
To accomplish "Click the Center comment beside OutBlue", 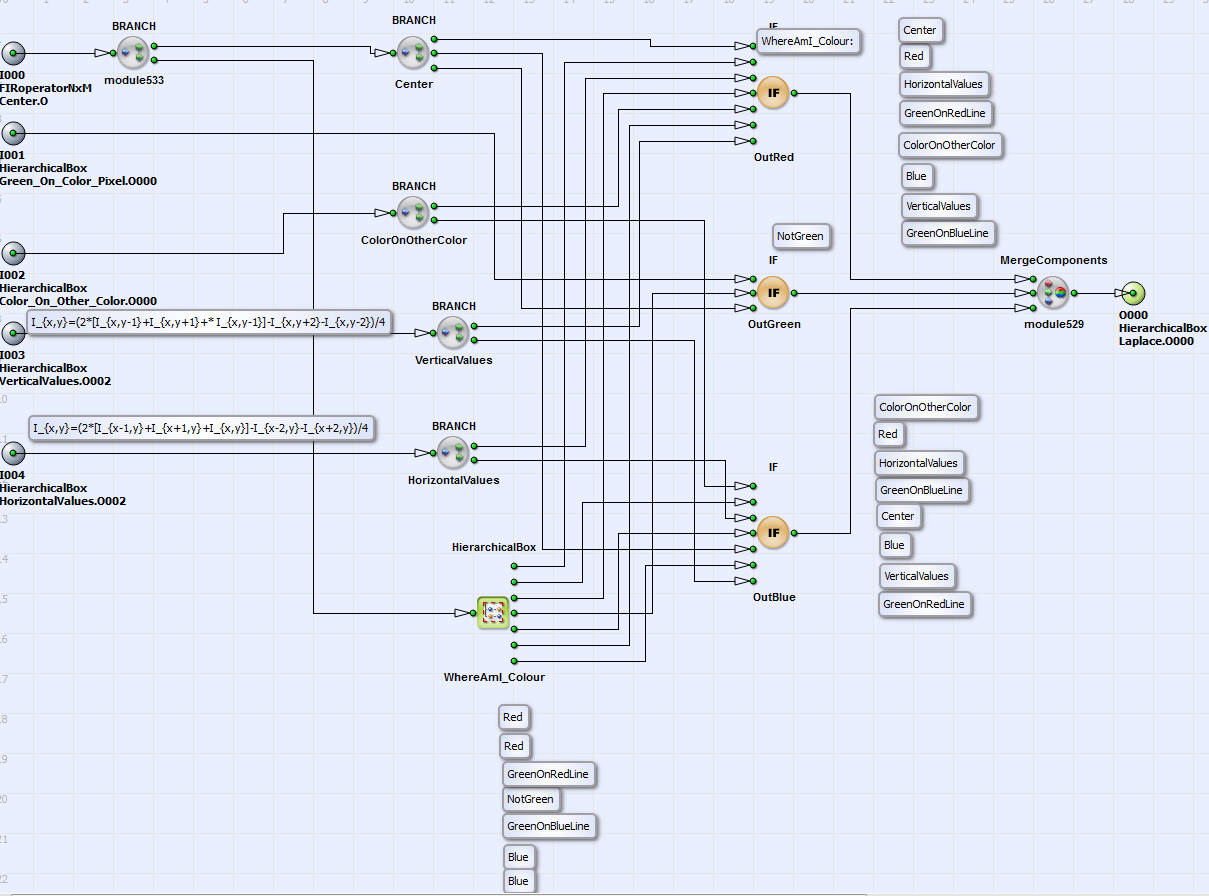I will click(898, 516).
